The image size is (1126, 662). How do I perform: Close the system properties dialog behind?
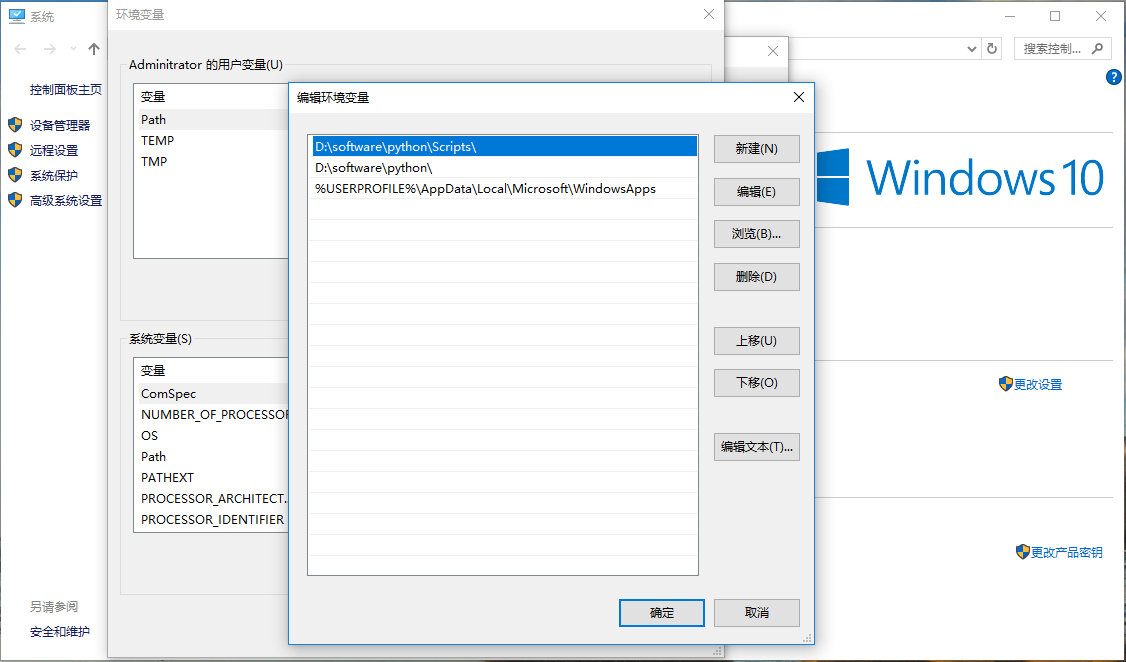[773, 51]
